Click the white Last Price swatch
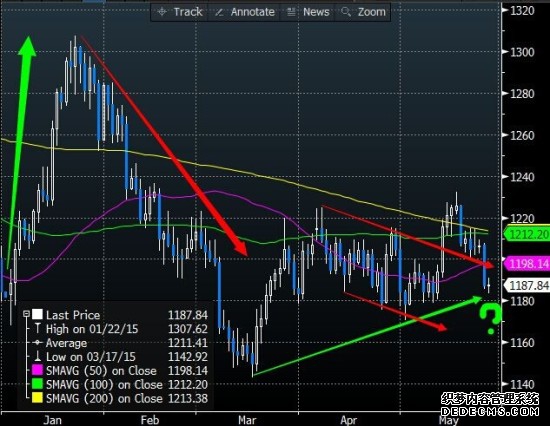Viewport: 550px width, 426px height. pyautogui.click(x=37, y=314)
